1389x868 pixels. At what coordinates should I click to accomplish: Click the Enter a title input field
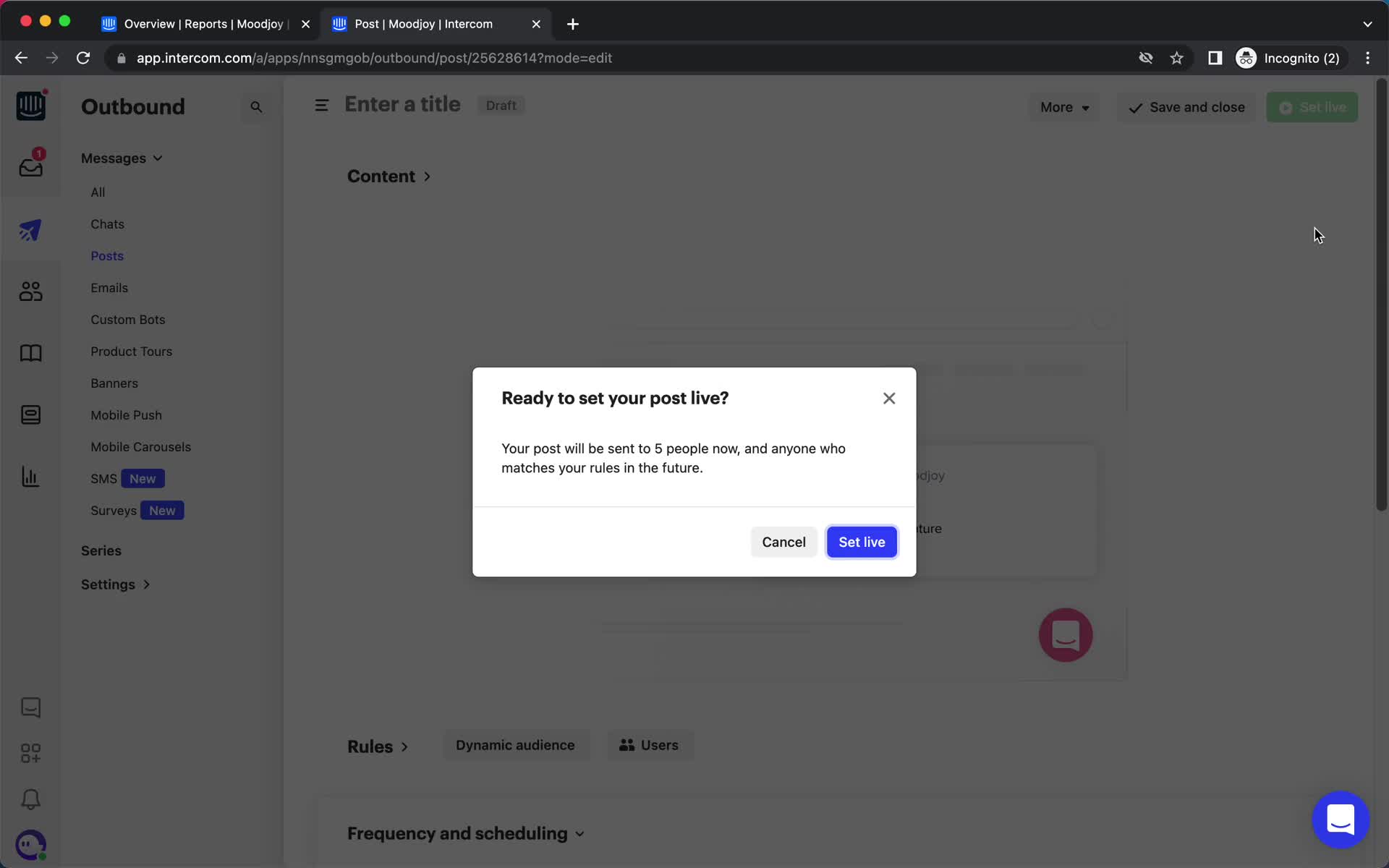pos(402,104)
